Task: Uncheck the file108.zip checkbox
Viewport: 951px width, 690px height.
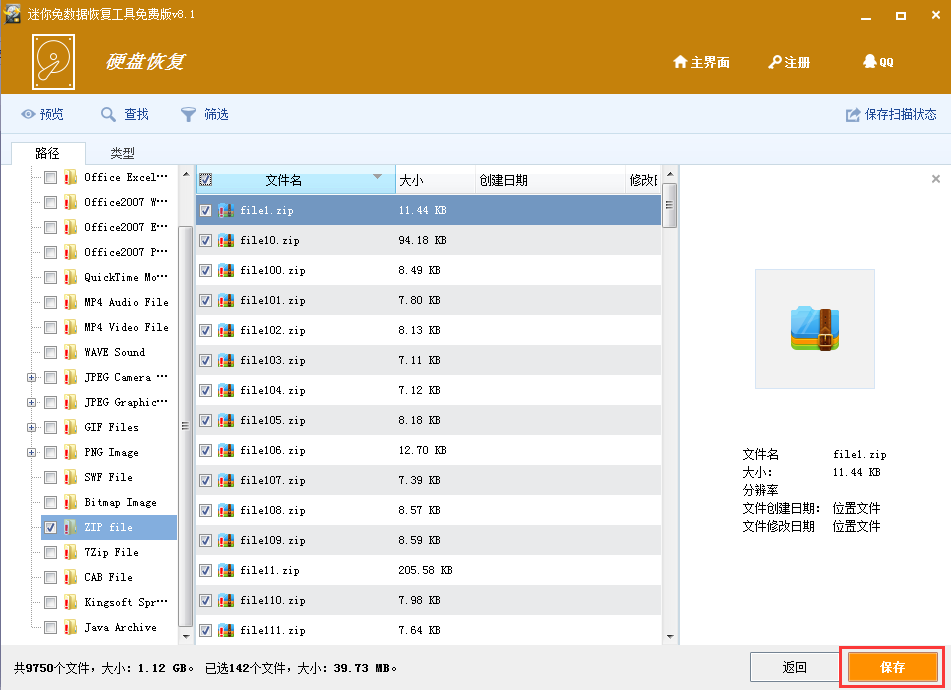Action: 206,511
